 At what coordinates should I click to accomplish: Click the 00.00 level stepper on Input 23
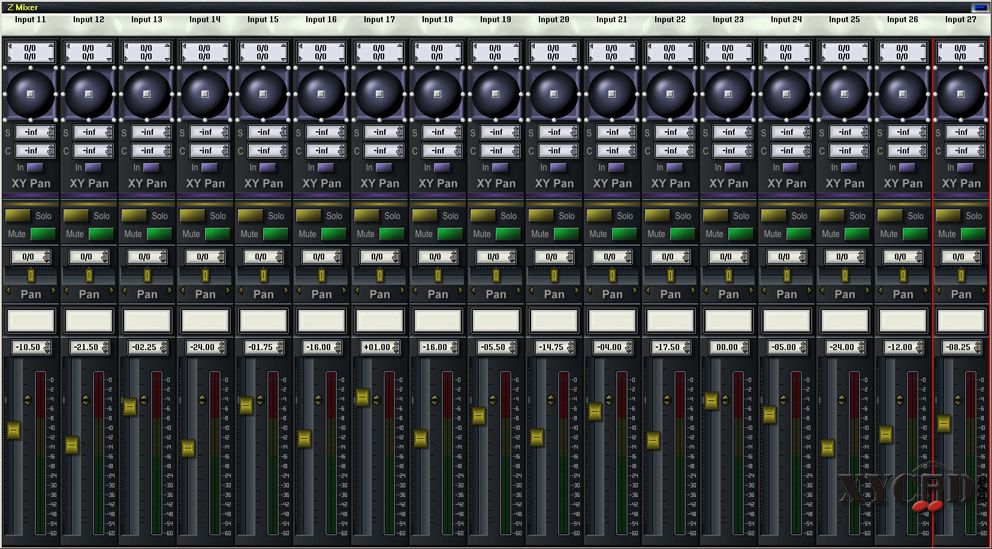pyautogui.click(x=745, y=348)
